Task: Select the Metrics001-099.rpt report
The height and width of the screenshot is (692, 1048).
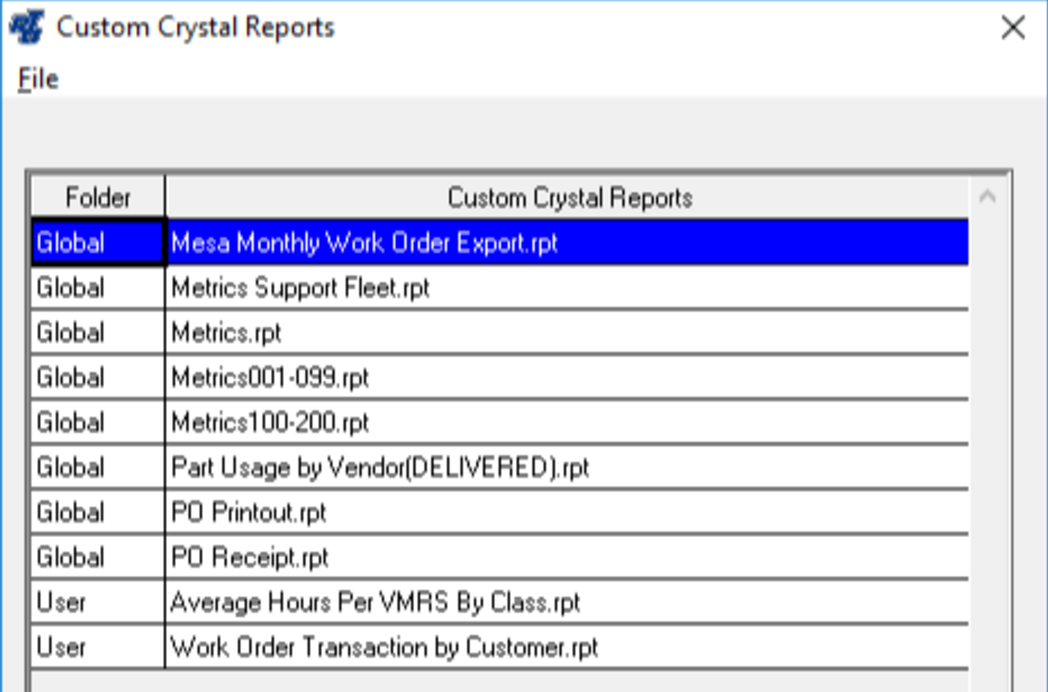Action: [x=270, y=378]
